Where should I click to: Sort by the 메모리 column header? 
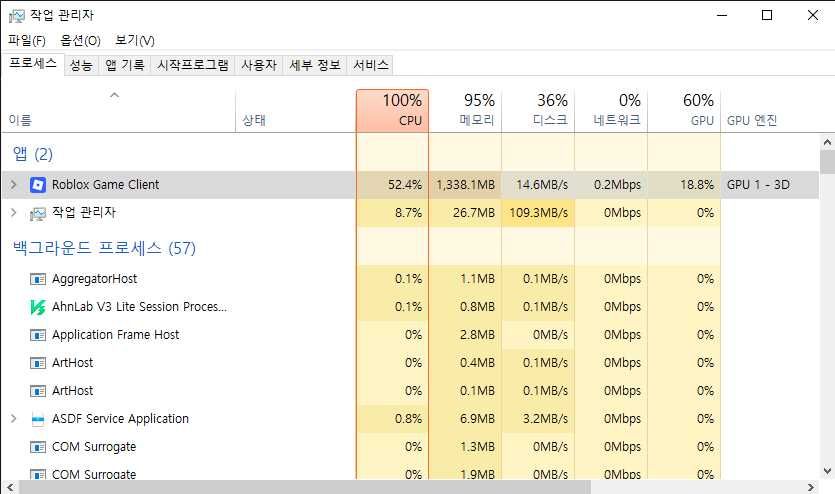[x=465, y=110]
